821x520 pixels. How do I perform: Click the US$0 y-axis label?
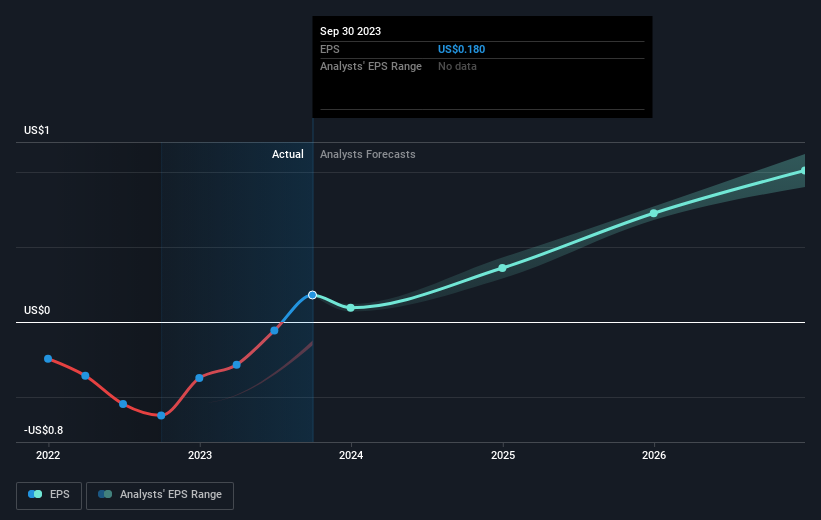pyautogui.click(x=37, y=310)
